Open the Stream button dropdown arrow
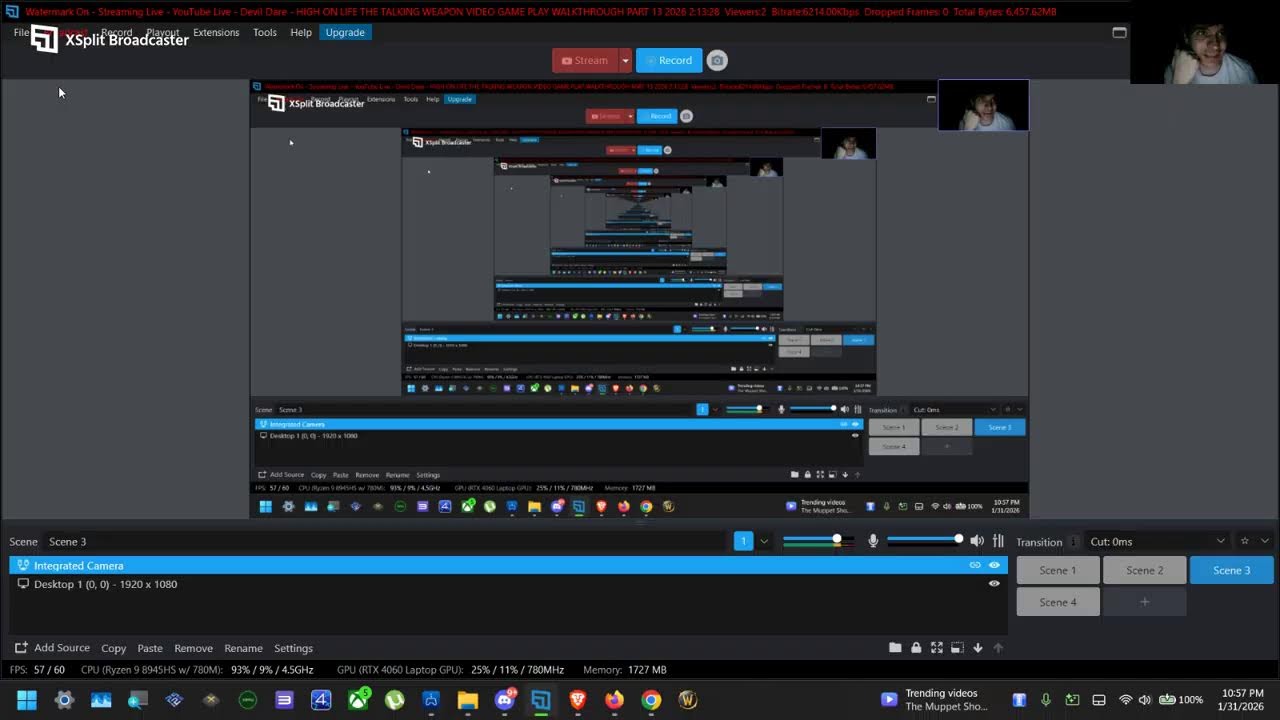 pyautogui.click(x=625, y=60)
